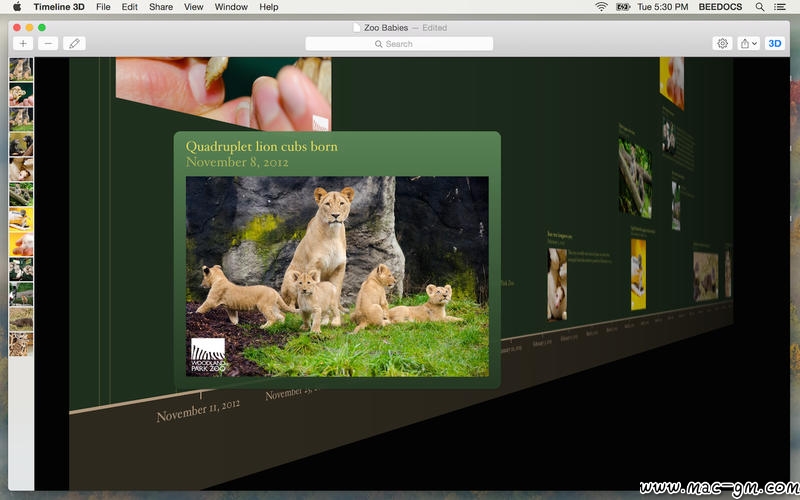Click the timeline search field
The height and width of the screenshot is (500, 800).
[x=399, y=44]
